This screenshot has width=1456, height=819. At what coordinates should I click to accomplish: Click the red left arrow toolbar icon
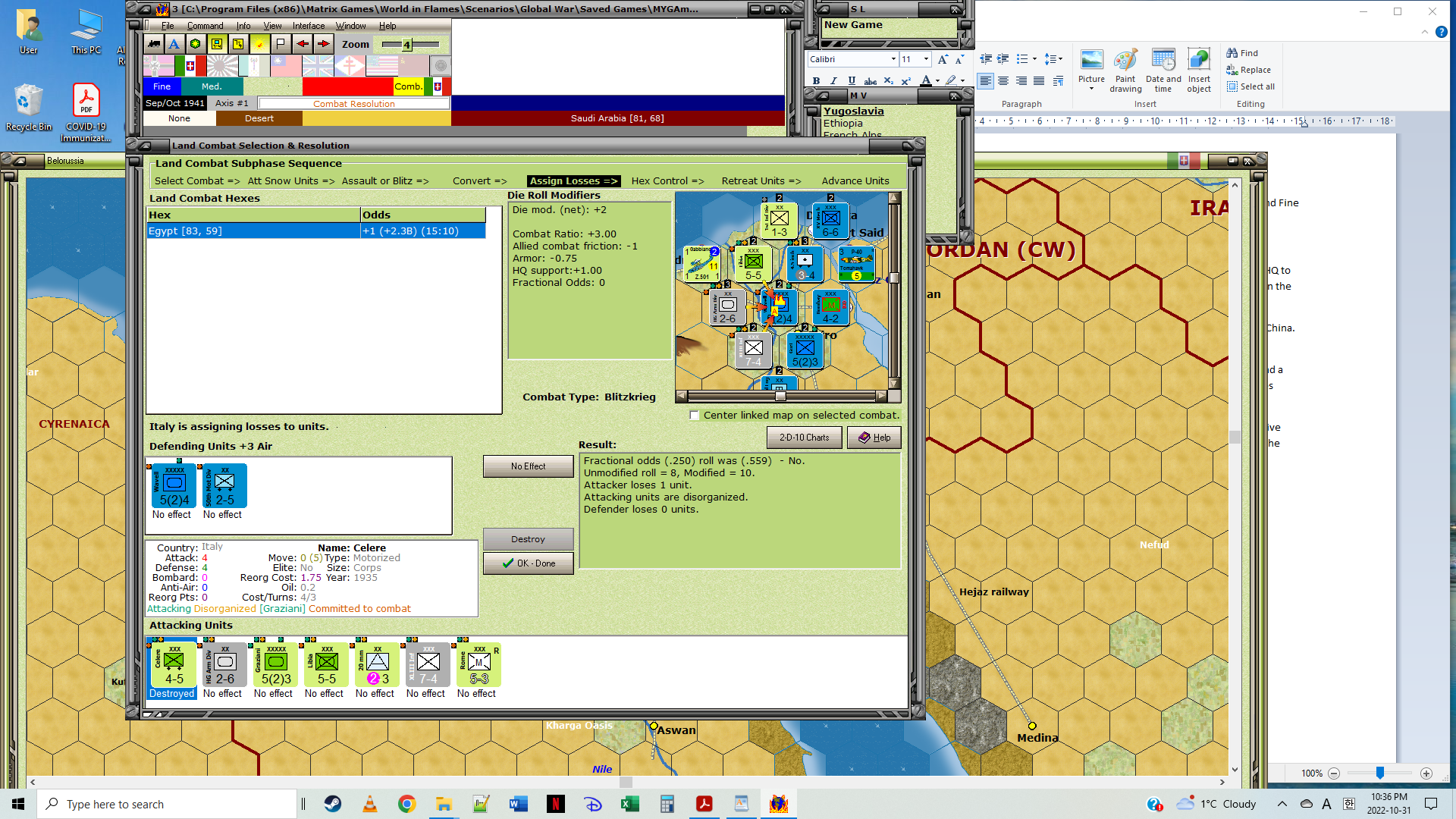302,44
